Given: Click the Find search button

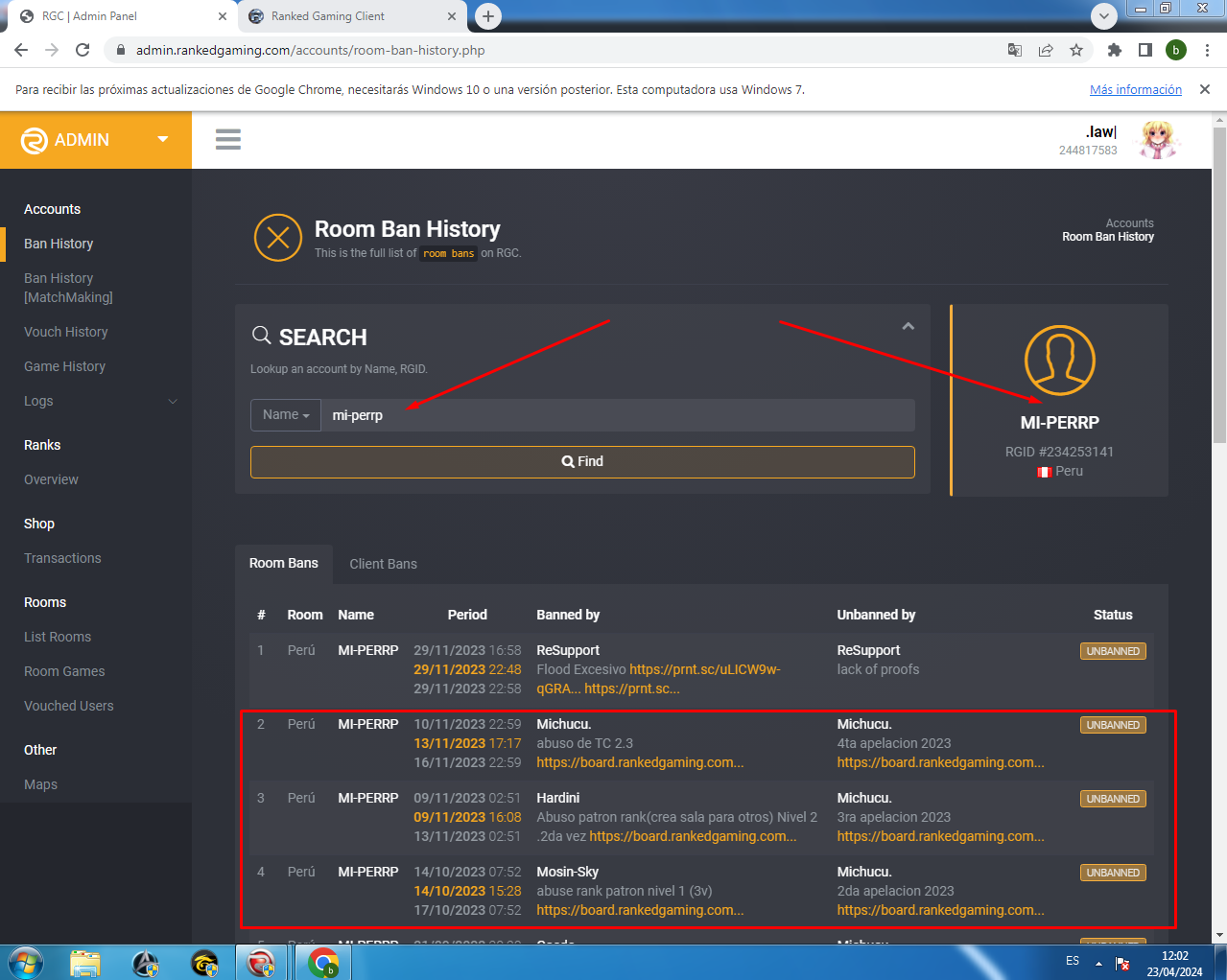Looking at the screenshot, I should (582, 462).
